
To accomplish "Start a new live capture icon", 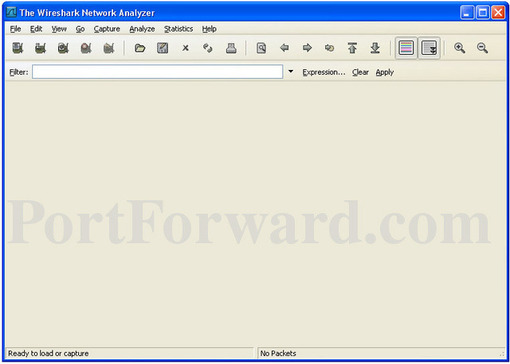I will point(63,48).
